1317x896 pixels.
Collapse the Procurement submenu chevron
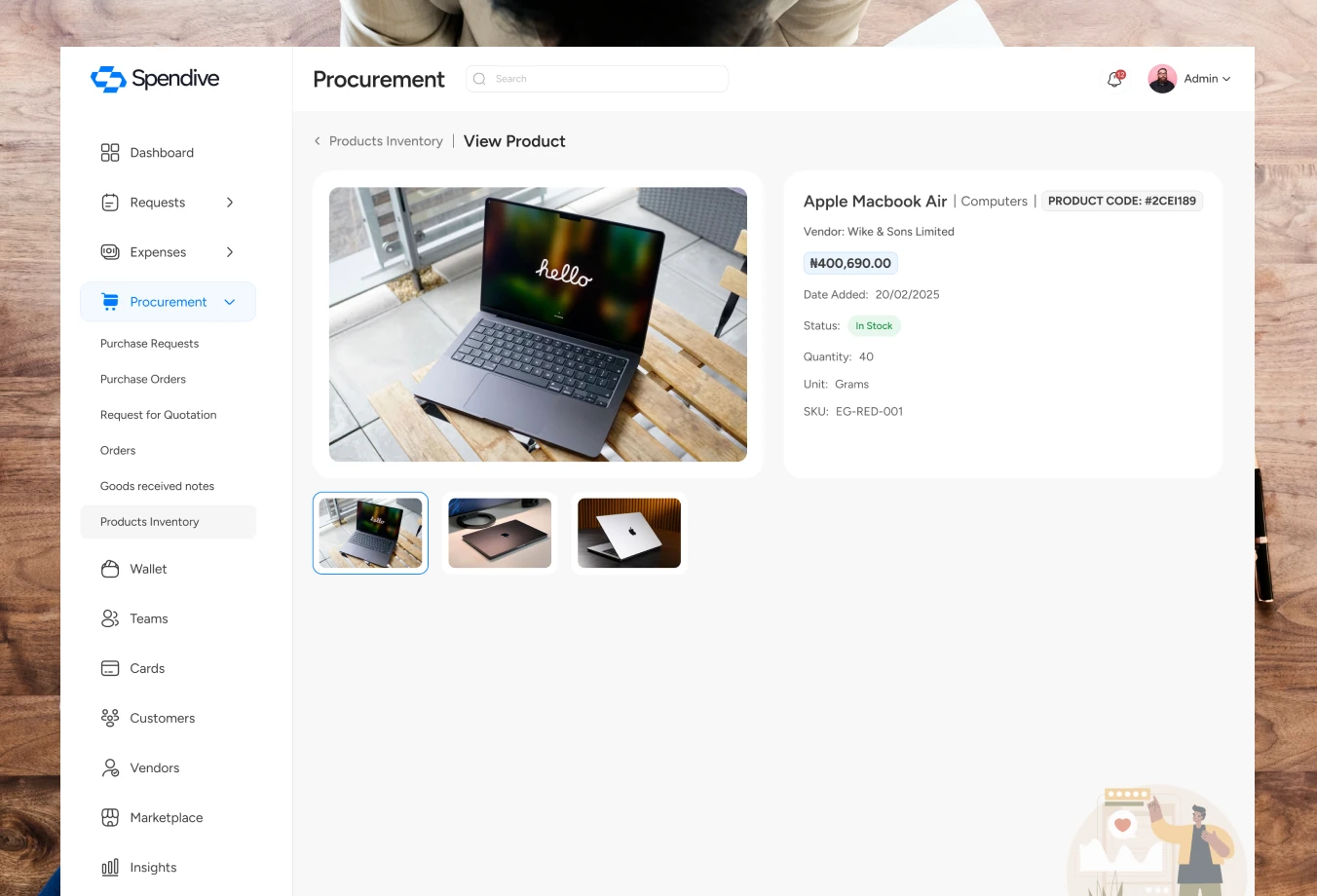(230, 302)
